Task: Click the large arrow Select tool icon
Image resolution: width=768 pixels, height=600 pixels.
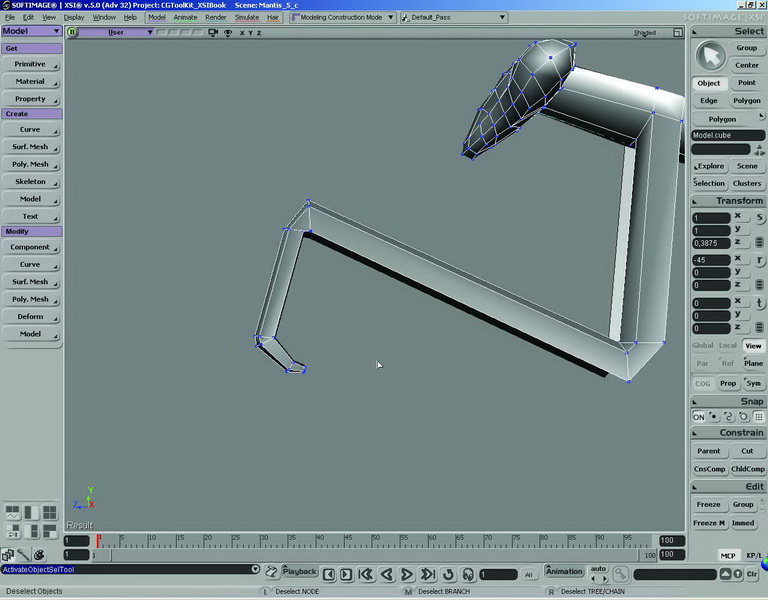Action: click(710, 56)
